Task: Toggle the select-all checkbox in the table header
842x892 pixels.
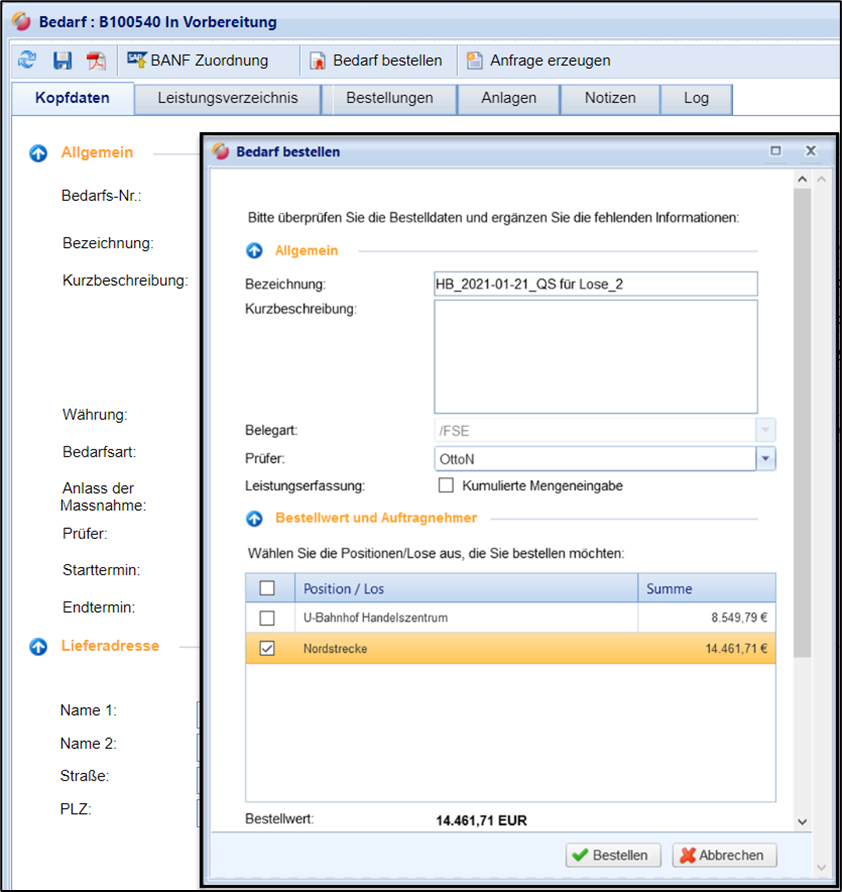Action: [x=267, y=588]
